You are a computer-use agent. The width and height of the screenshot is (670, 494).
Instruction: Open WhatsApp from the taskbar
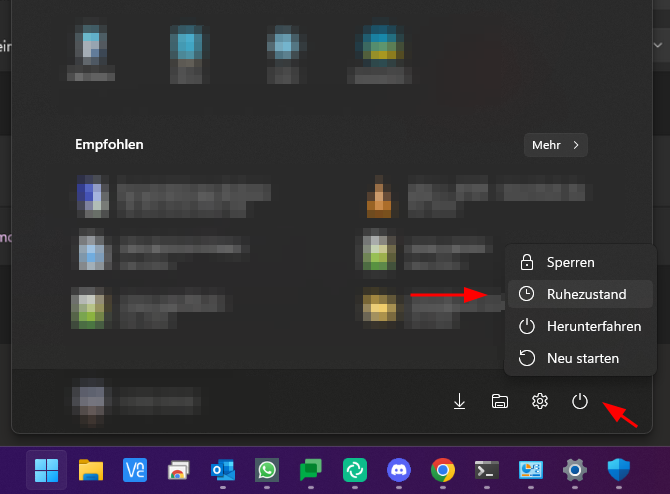click(x=267, y=470)
